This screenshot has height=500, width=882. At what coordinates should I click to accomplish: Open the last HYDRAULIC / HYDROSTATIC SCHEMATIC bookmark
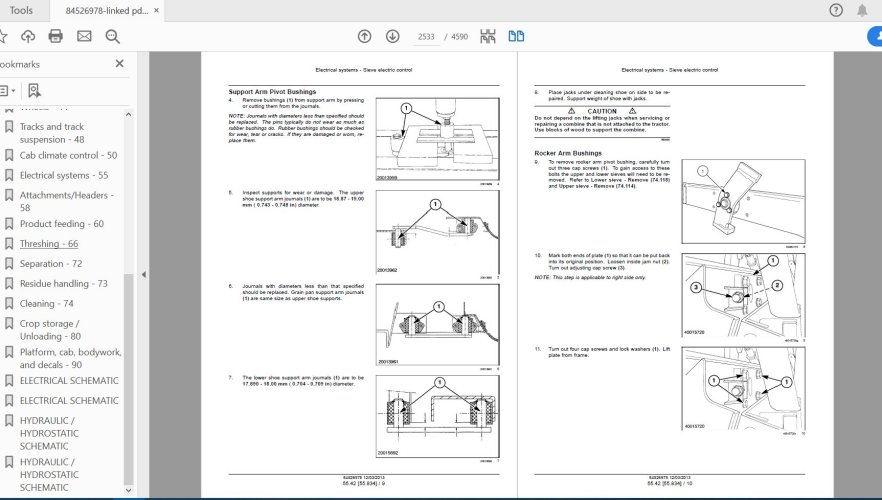(x=50, y=475)
